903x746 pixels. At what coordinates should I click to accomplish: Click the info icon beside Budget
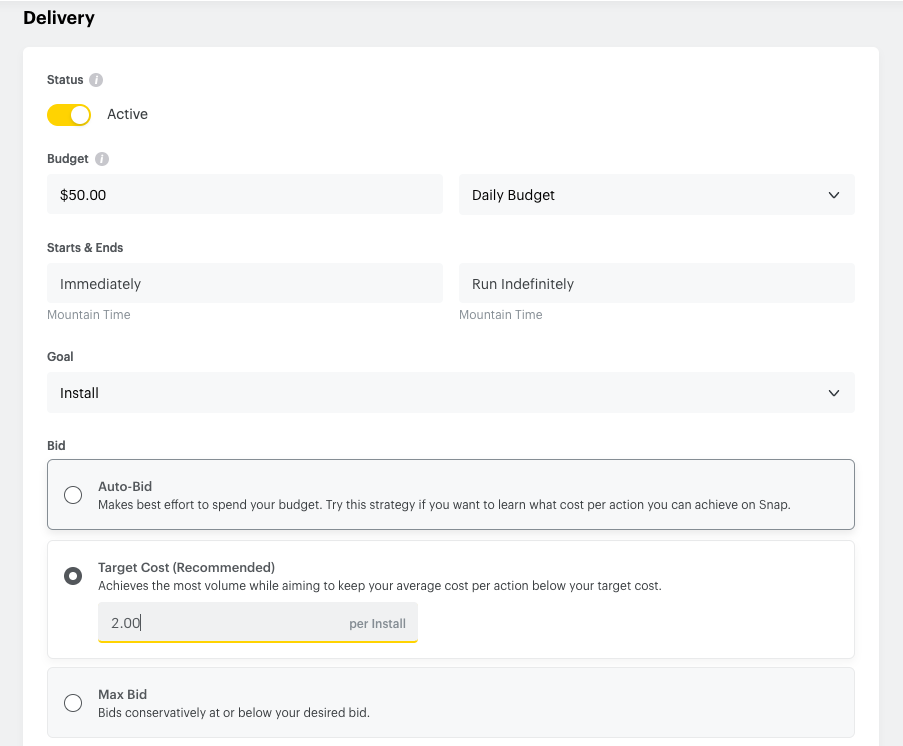pos(102,159)
